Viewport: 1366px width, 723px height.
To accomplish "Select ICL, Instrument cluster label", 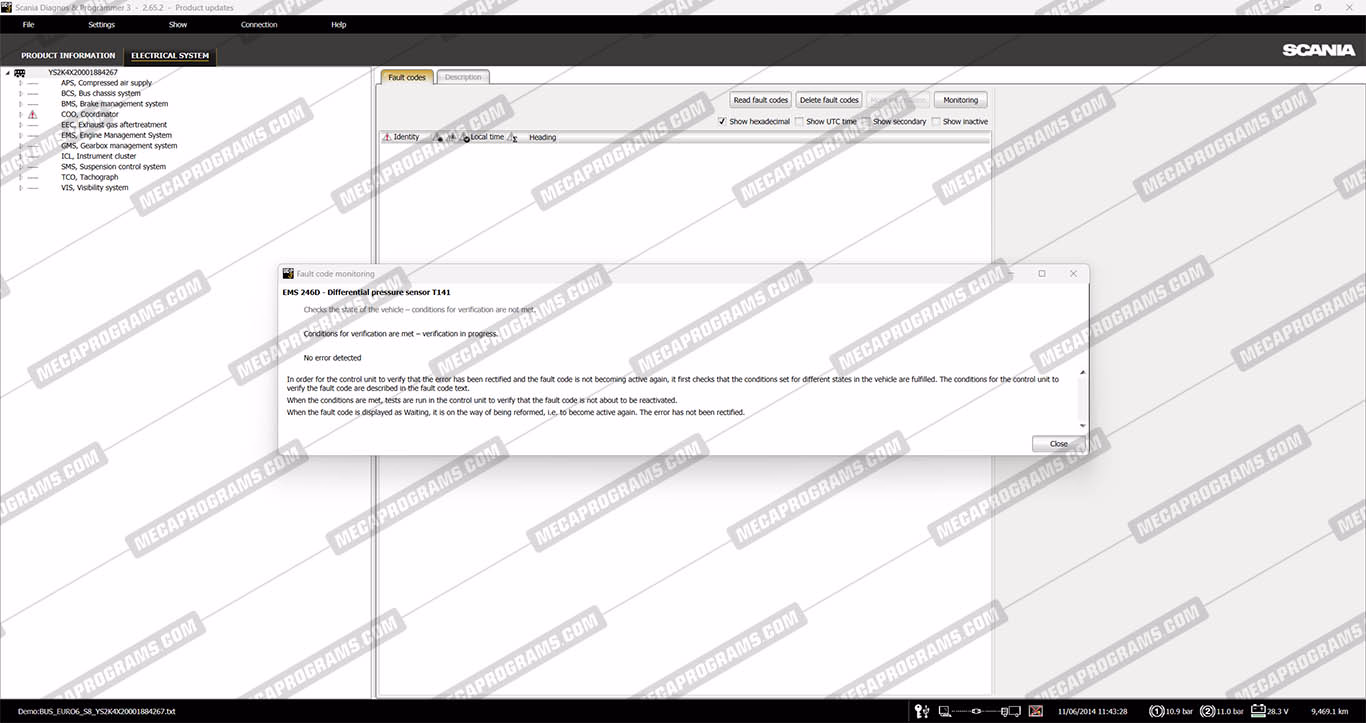I will 98,156.
